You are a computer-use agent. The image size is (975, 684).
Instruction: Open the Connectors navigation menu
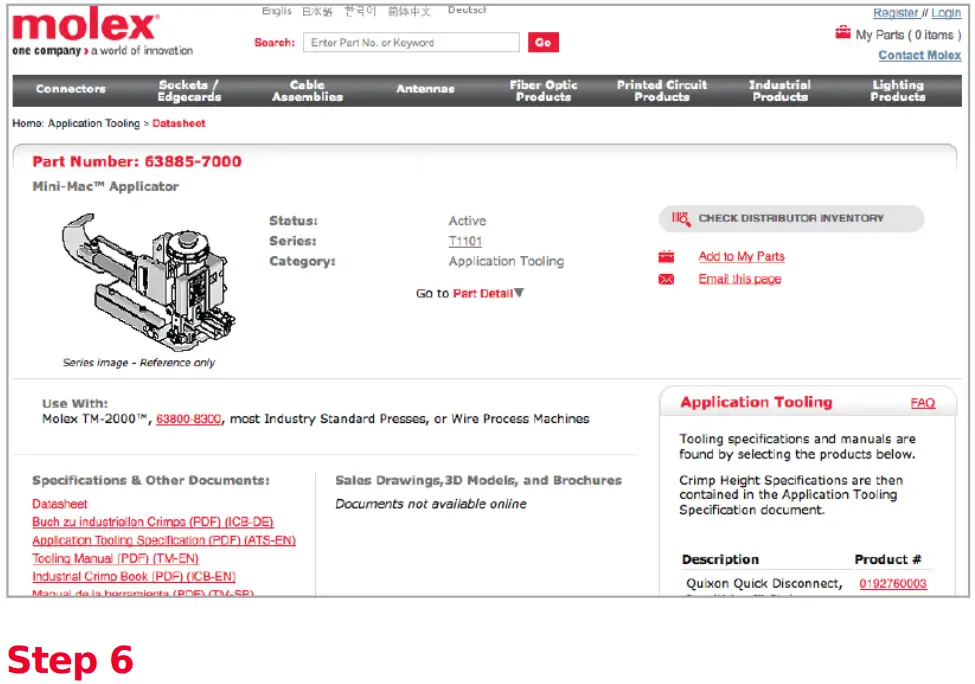pyautogui.click(x=69, y=90)
